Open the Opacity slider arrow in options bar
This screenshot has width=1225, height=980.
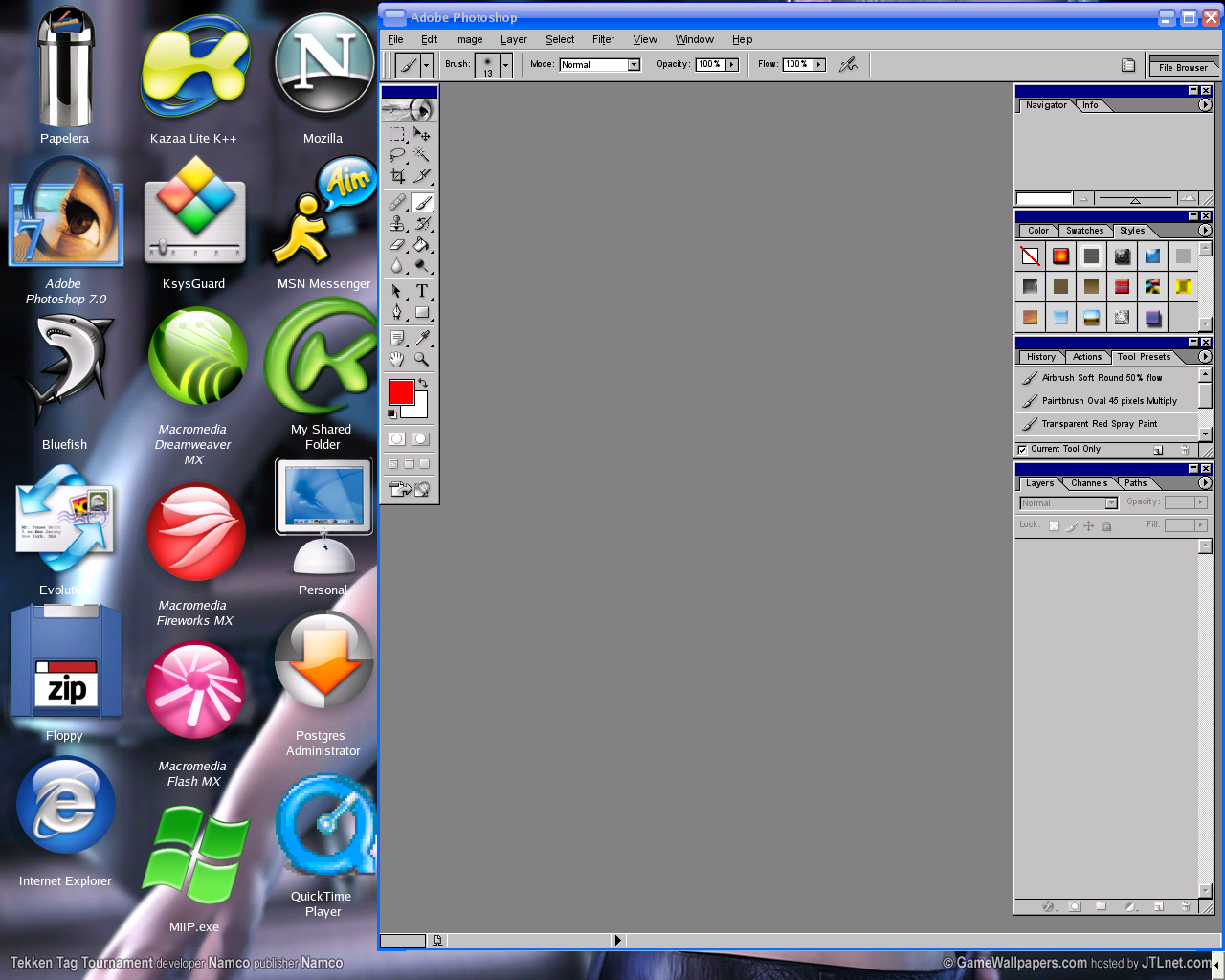[x=732, y=64]
